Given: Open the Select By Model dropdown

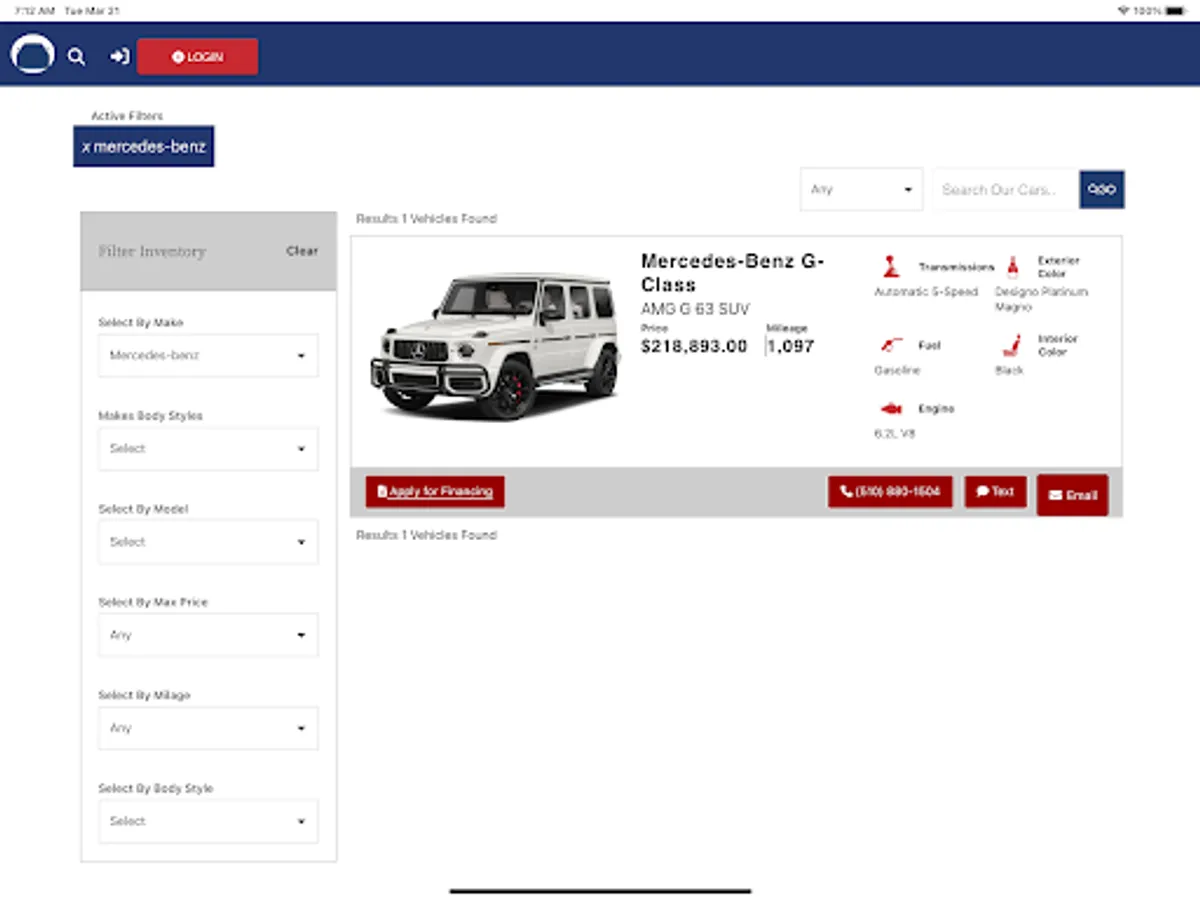Looking at the screenshot, I should 208,541.
